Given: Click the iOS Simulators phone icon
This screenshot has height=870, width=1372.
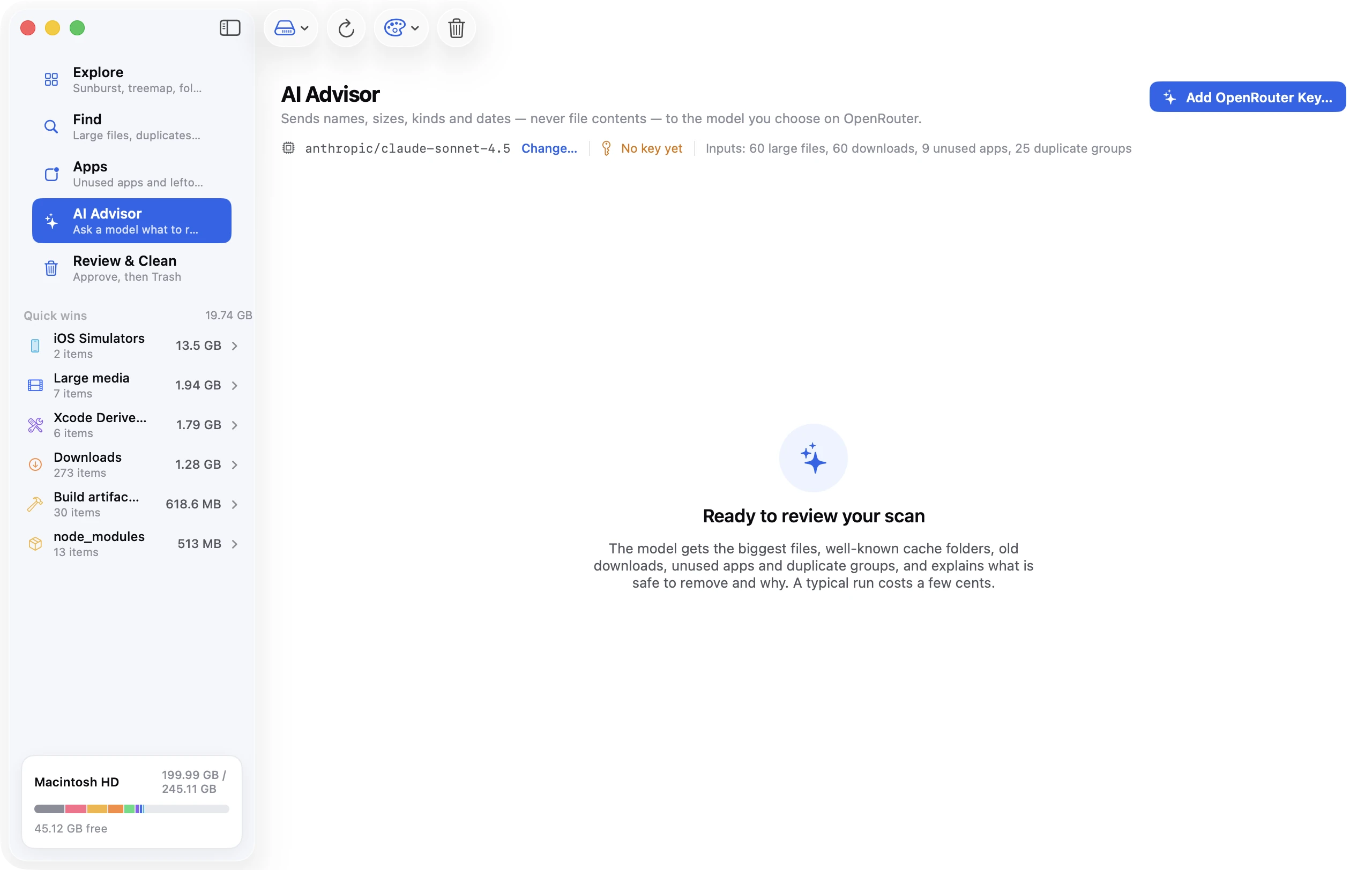Looking at the screenshot, I should point(35,346).
